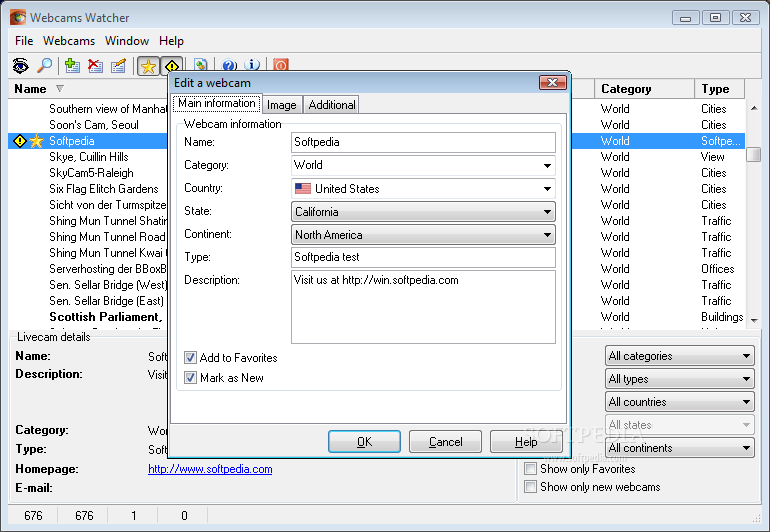Viewport: 770px width, 532px height.
Task: Enable Show only new webcams checkbox
Action: (x=530, y=487)
